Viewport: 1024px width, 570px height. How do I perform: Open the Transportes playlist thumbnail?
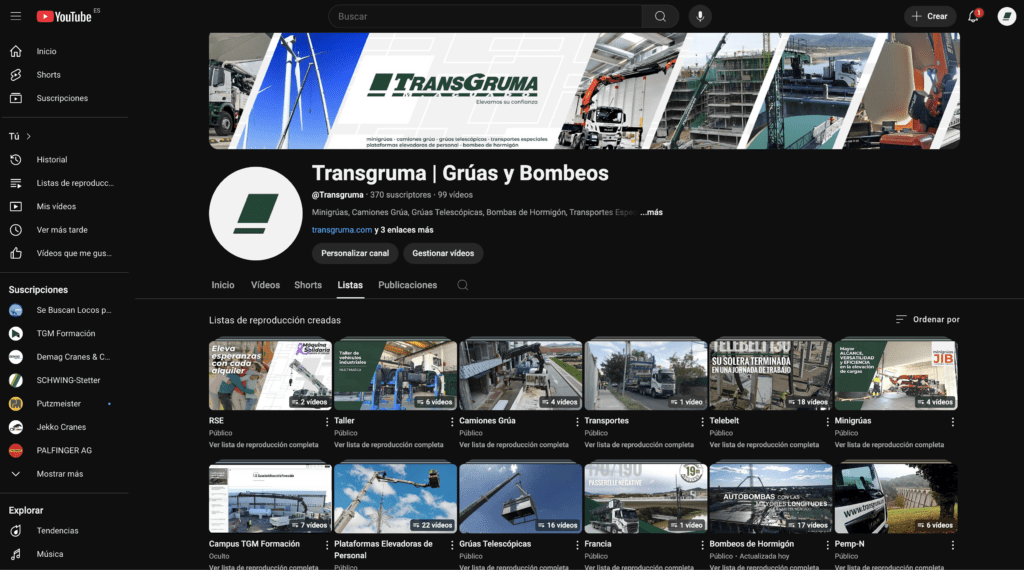click(645, 375)
